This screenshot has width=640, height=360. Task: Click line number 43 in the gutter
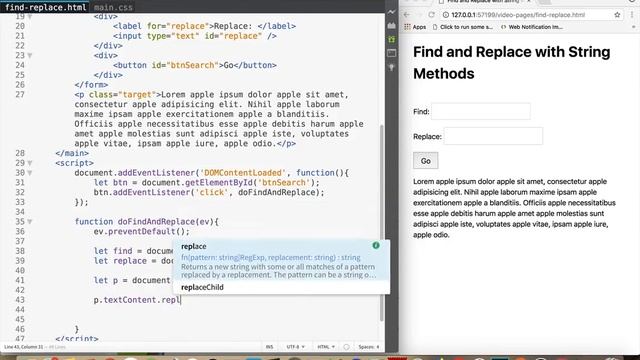tap(20, 300)
